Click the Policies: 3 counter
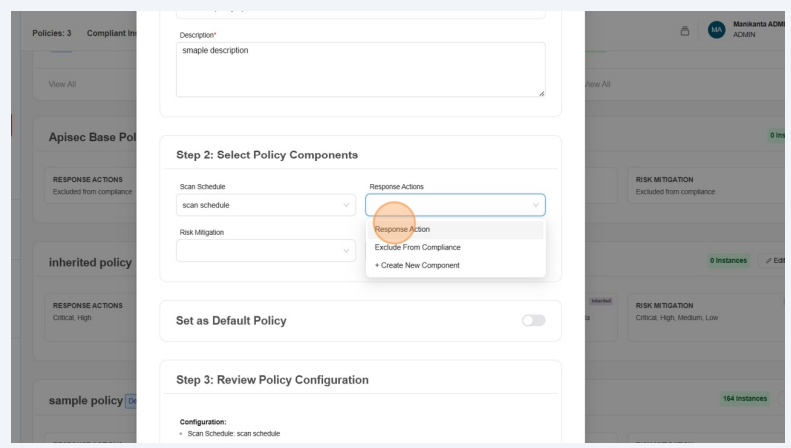The width and height of the screenshot is (791, 448). [x=52, y=33]
